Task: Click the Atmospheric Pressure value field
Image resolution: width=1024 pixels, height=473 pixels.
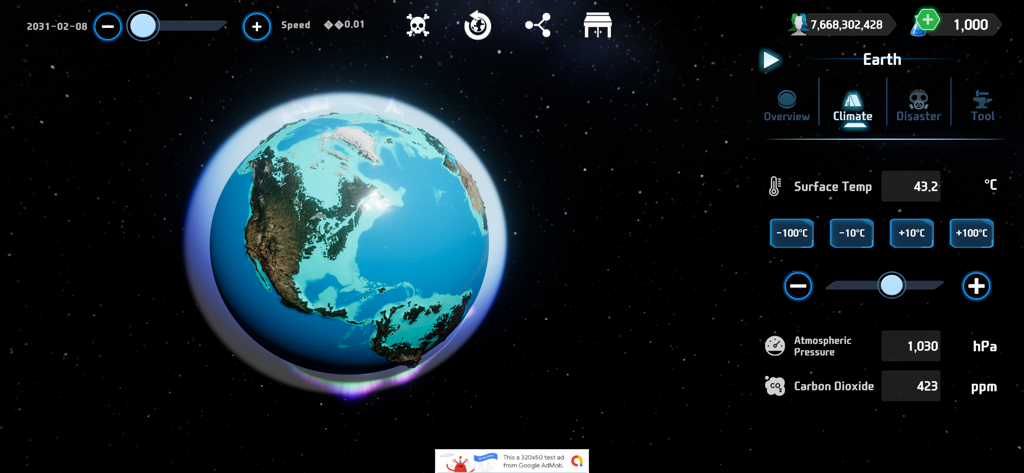Action: (910, 346)
